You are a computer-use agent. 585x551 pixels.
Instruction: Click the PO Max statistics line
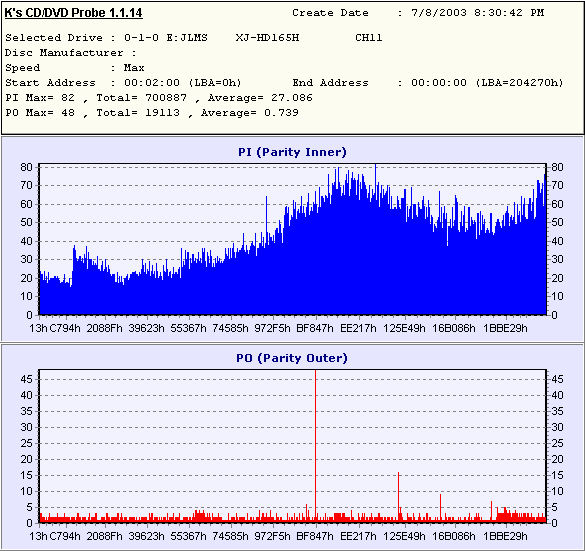[152, 113]
